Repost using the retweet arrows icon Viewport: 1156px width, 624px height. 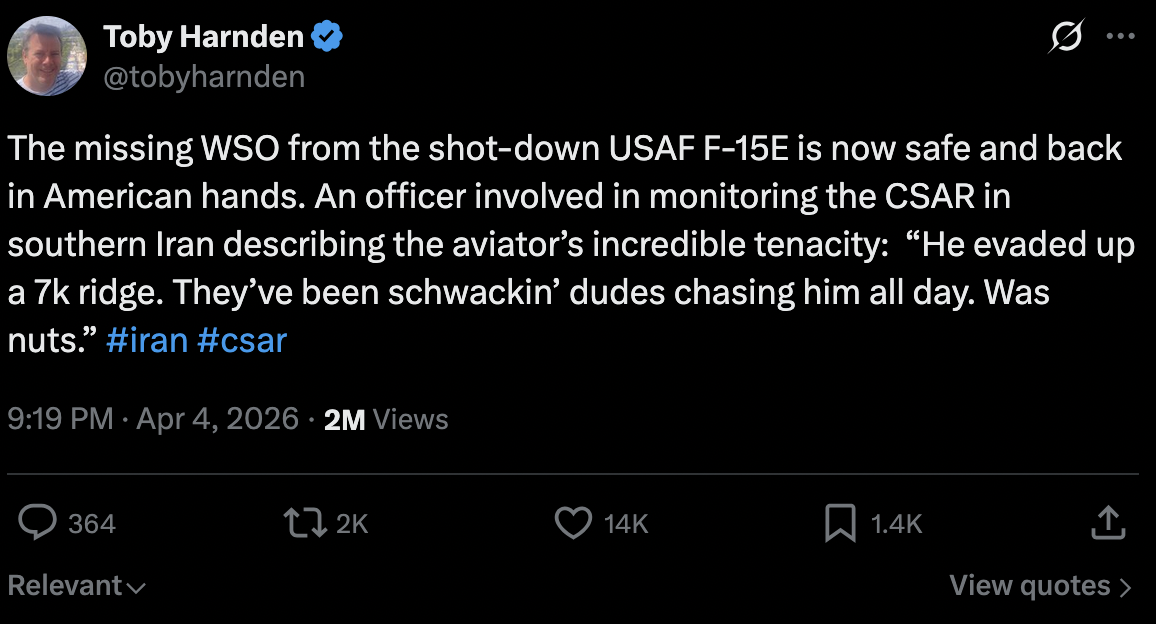[x=305, y=523]
